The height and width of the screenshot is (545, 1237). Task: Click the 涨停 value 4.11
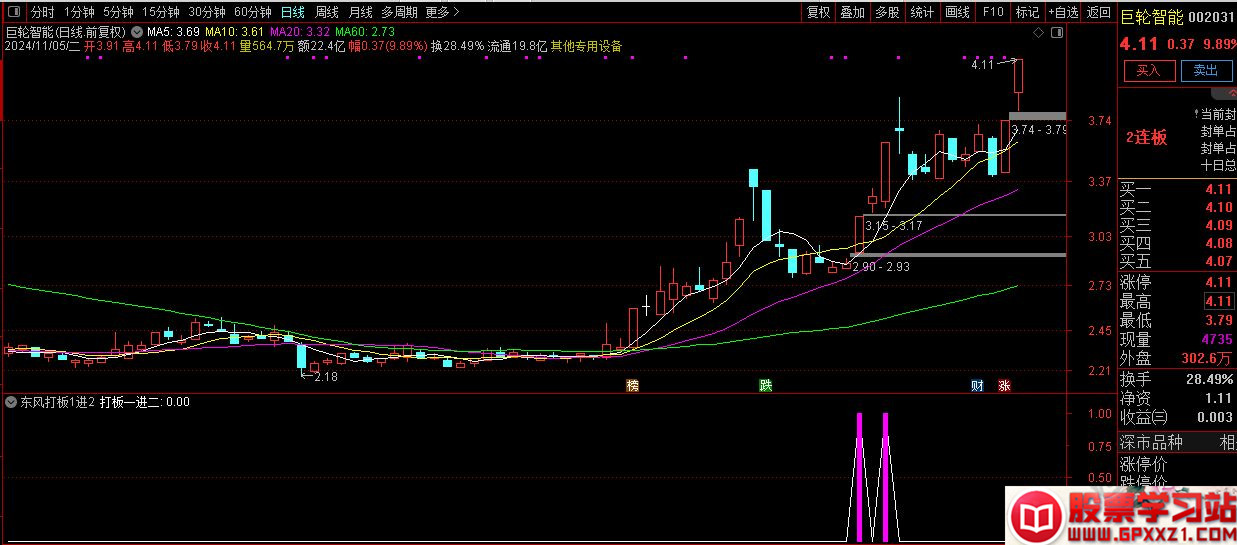pos(1218,283)
